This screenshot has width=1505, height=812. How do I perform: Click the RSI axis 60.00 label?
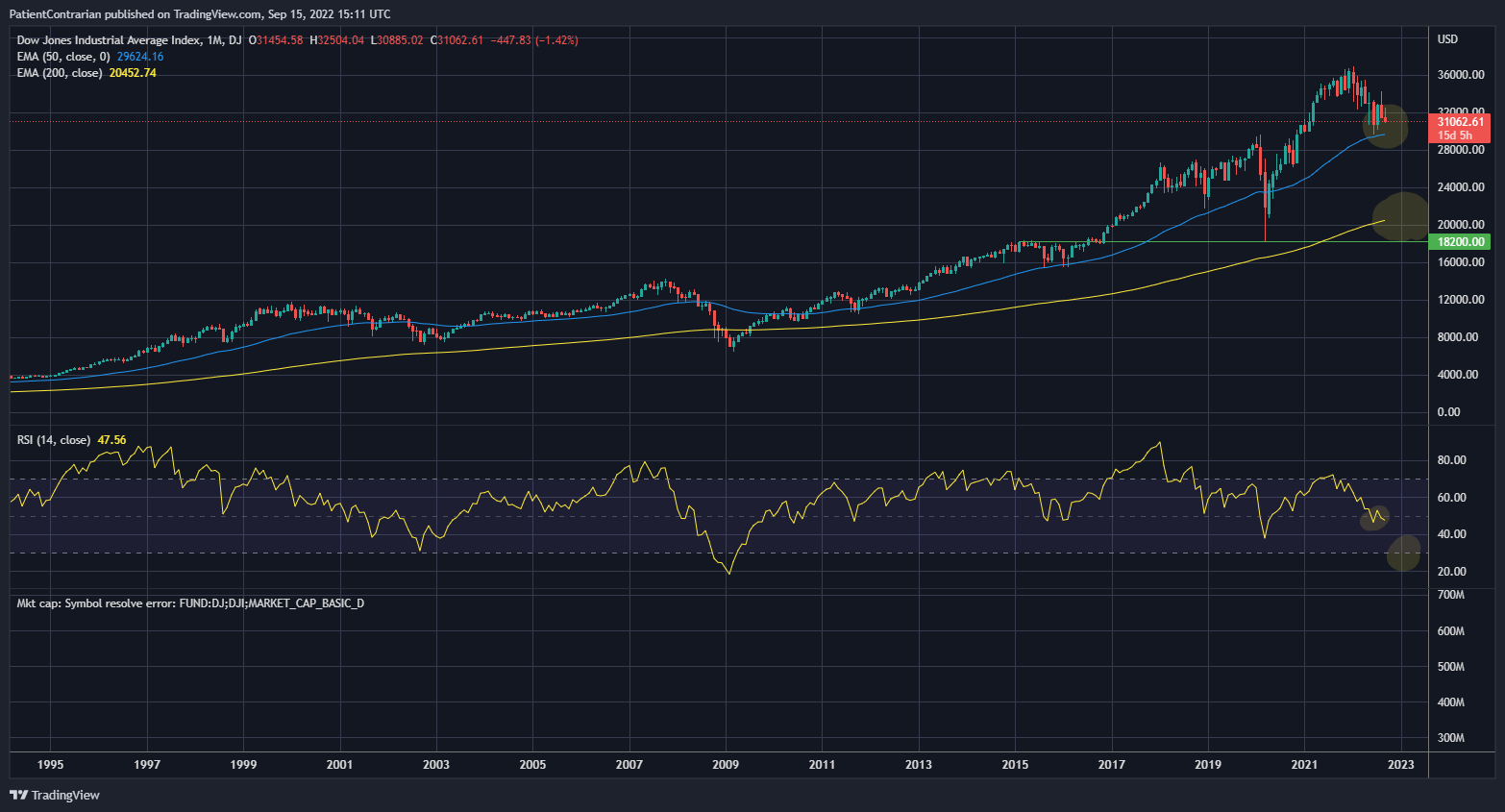(x=1451, y=498)
